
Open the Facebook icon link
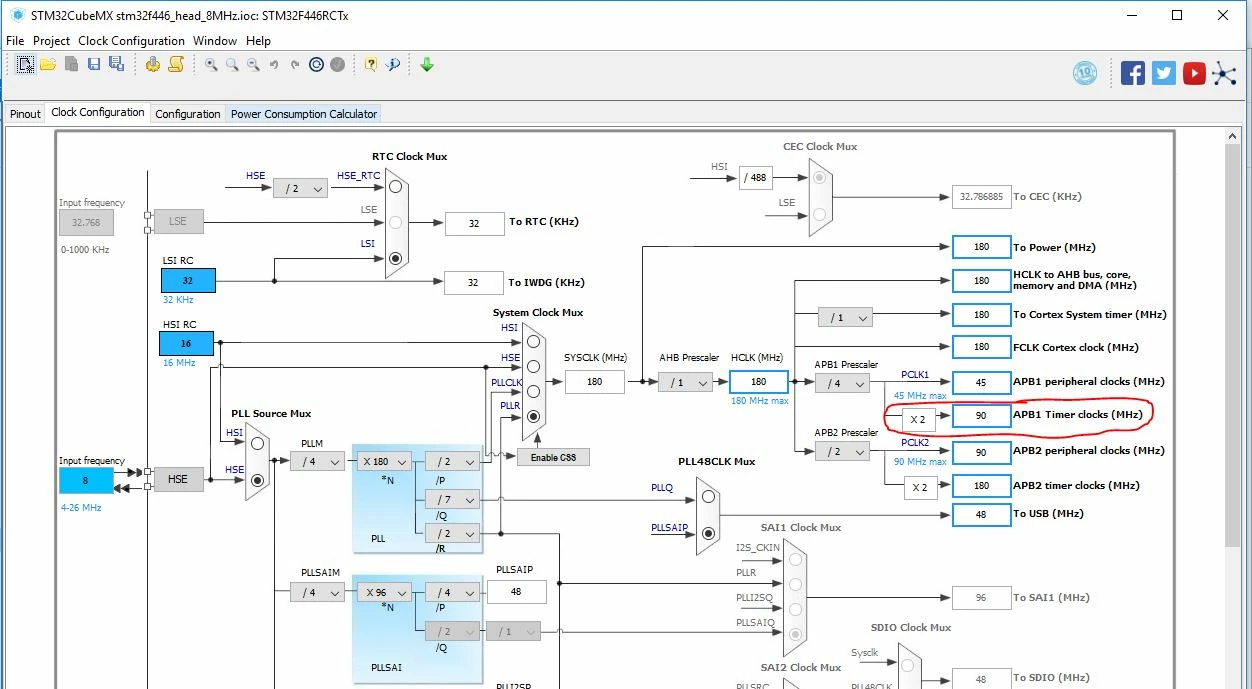[1133, 73]
